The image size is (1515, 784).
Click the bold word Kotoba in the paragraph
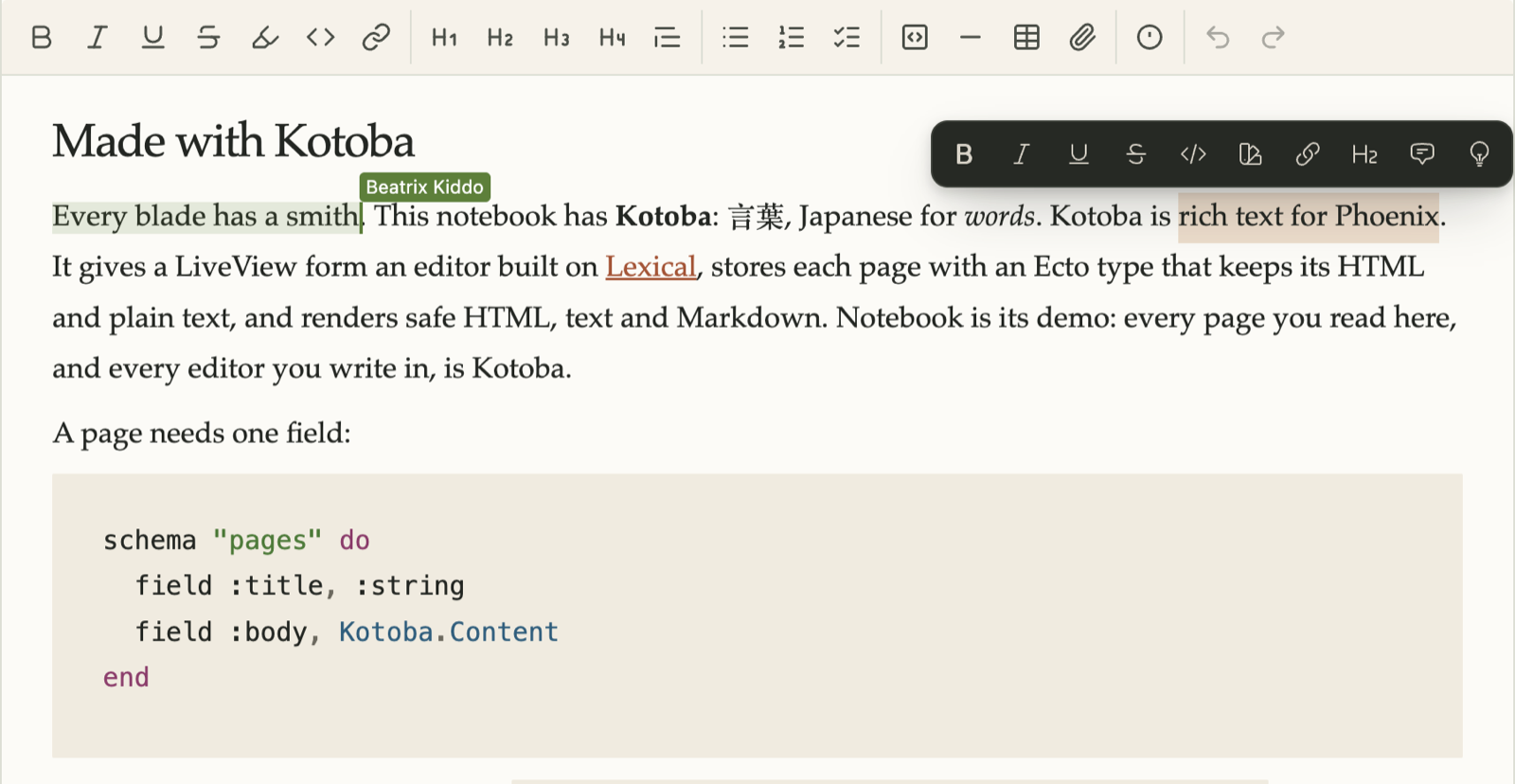(663, 217)
